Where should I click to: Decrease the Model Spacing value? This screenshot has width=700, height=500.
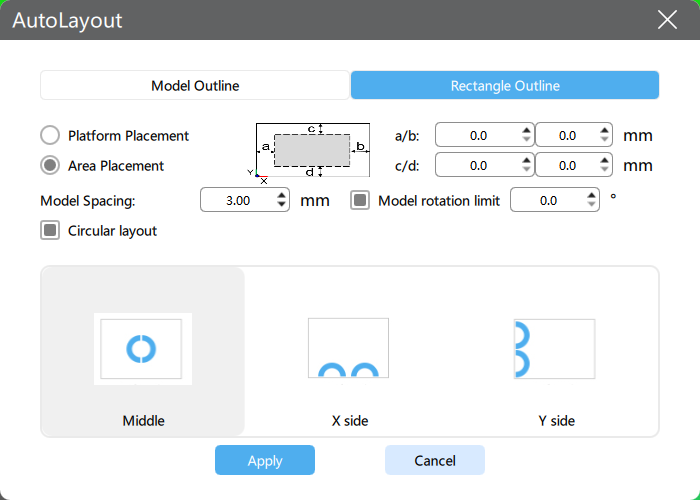[x=281, y=204]
